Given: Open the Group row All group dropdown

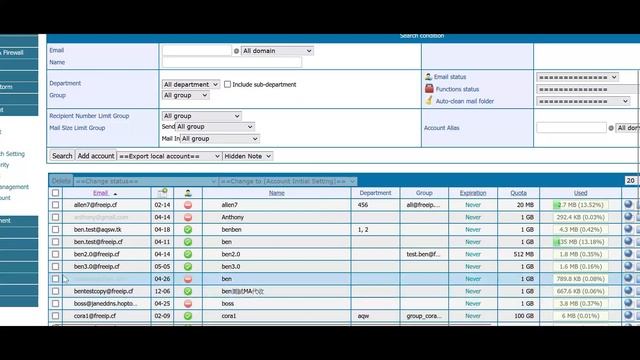Looking at the screenshot, I should tap(185, 95).
